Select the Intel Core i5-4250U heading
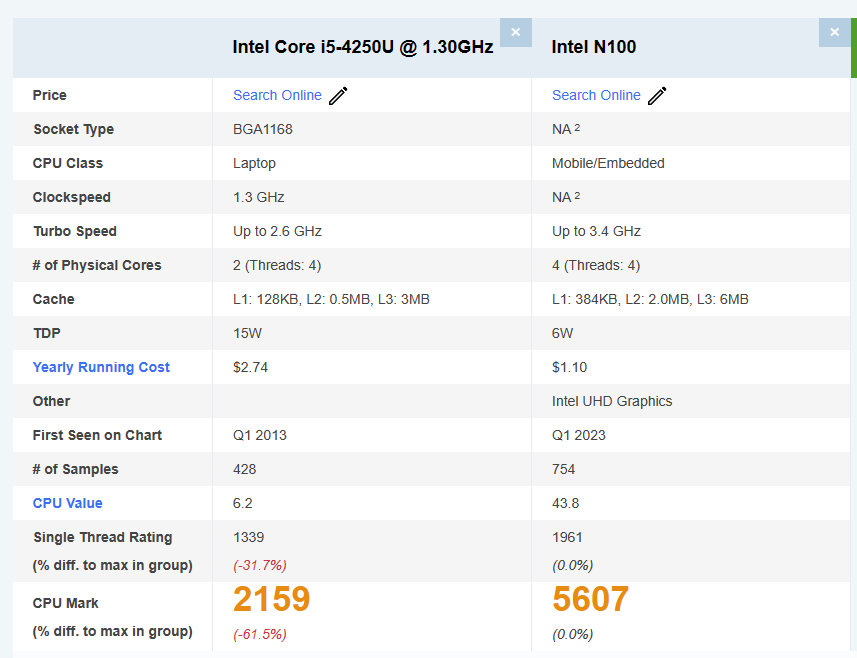This screenshot has height=658, width=857. click(x=363, y=47)
